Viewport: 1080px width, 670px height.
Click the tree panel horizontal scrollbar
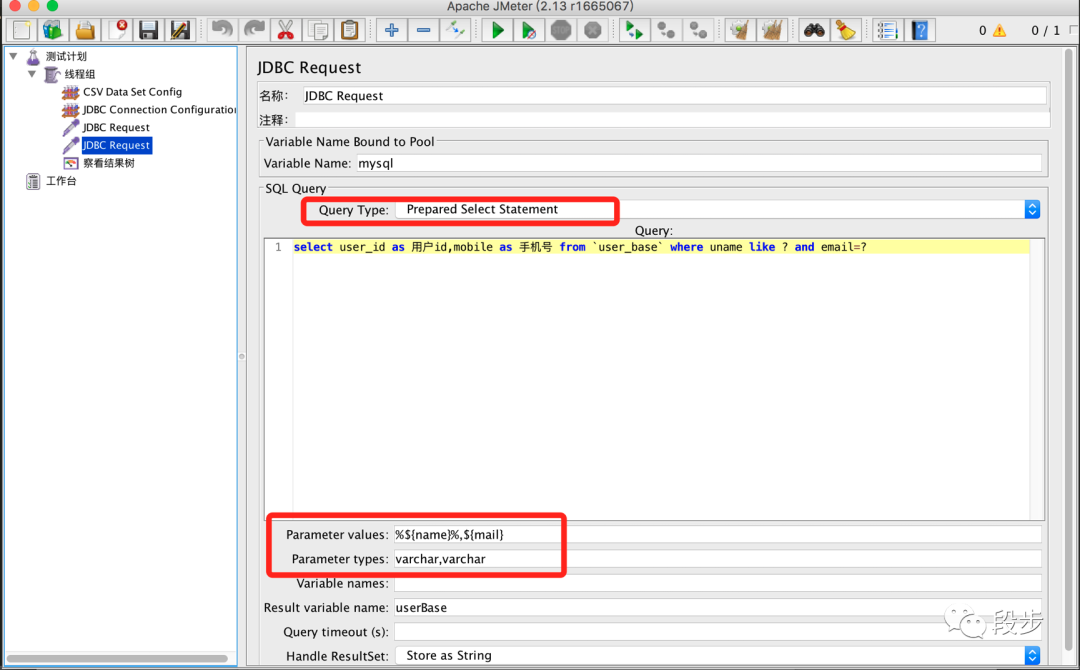(117, 659)
